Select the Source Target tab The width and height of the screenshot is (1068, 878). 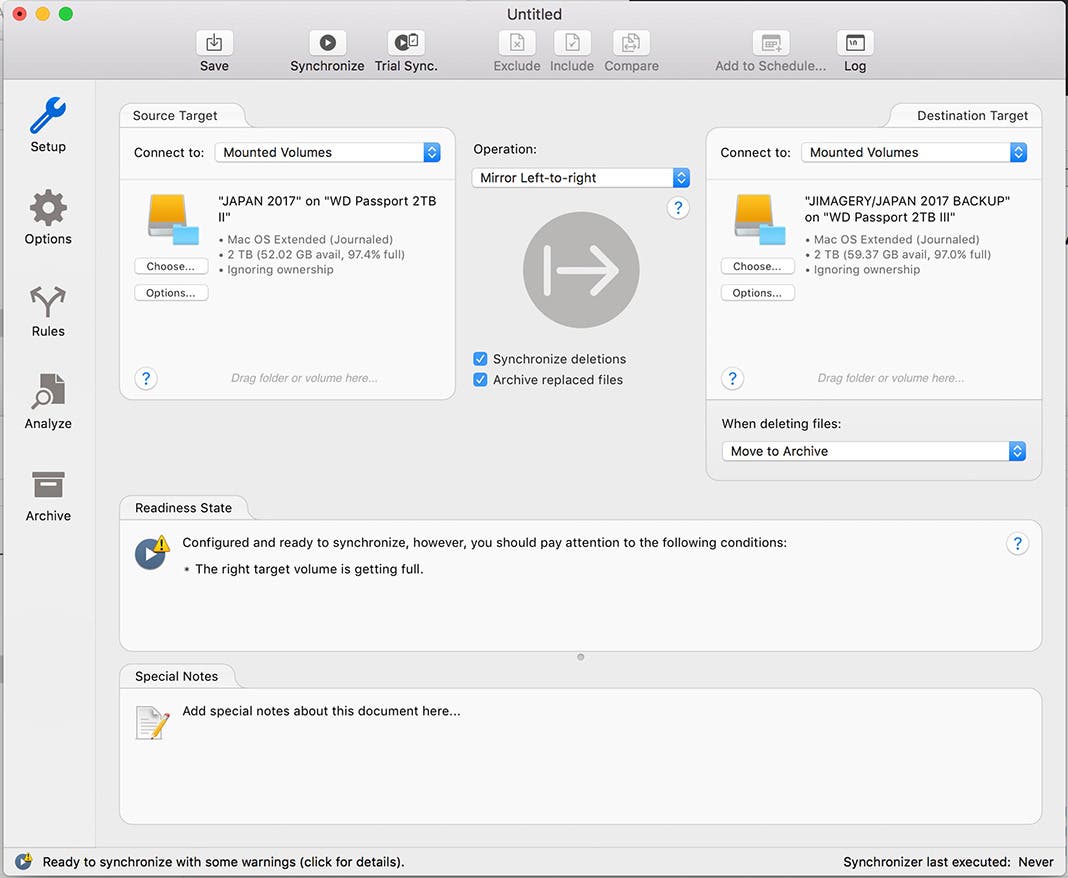176,116
